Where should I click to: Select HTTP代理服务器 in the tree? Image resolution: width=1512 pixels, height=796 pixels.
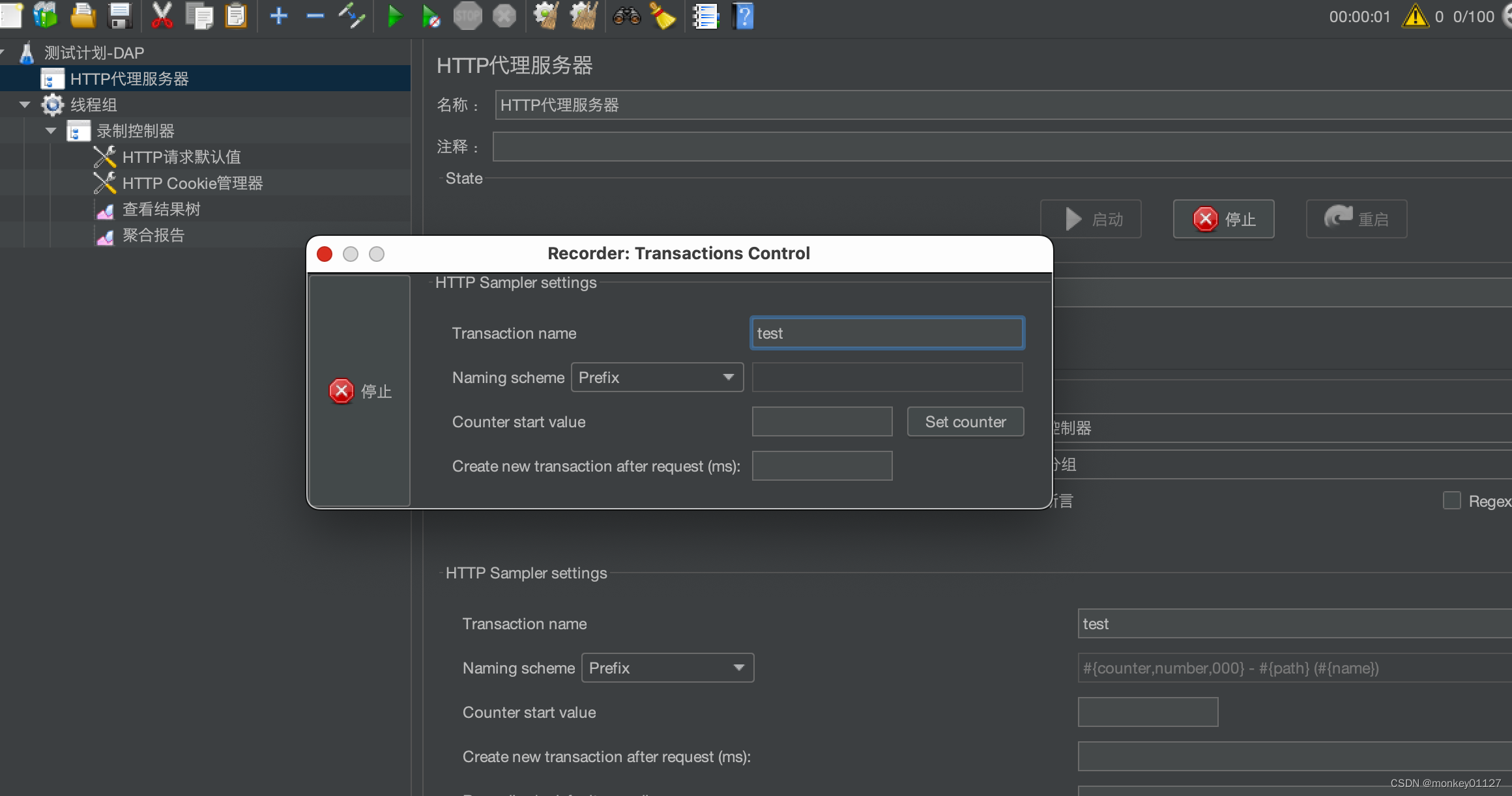coord(129,79)
